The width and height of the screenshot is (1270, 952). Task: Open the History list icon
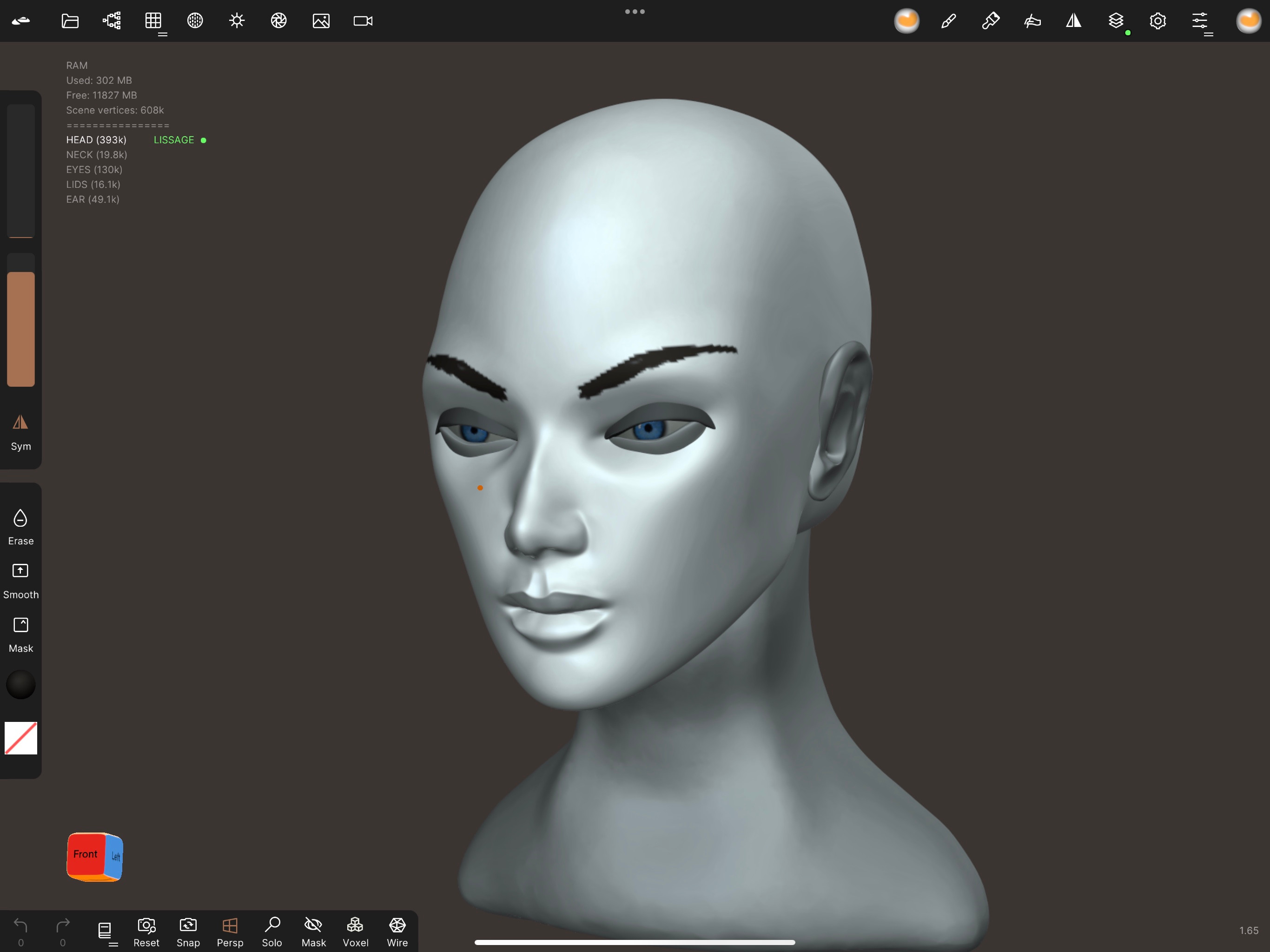click(x=105, y=930)
